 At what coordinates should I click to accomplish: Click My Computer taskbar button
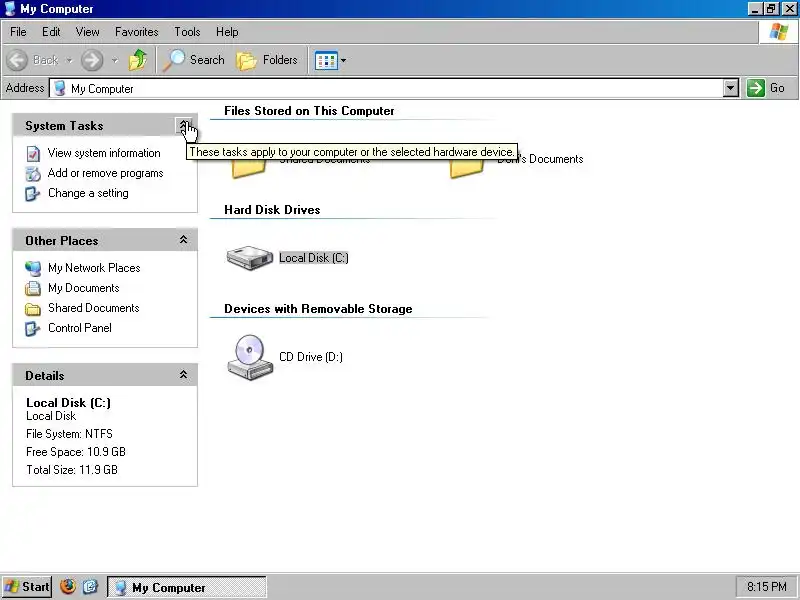click(x=187, y=587)
